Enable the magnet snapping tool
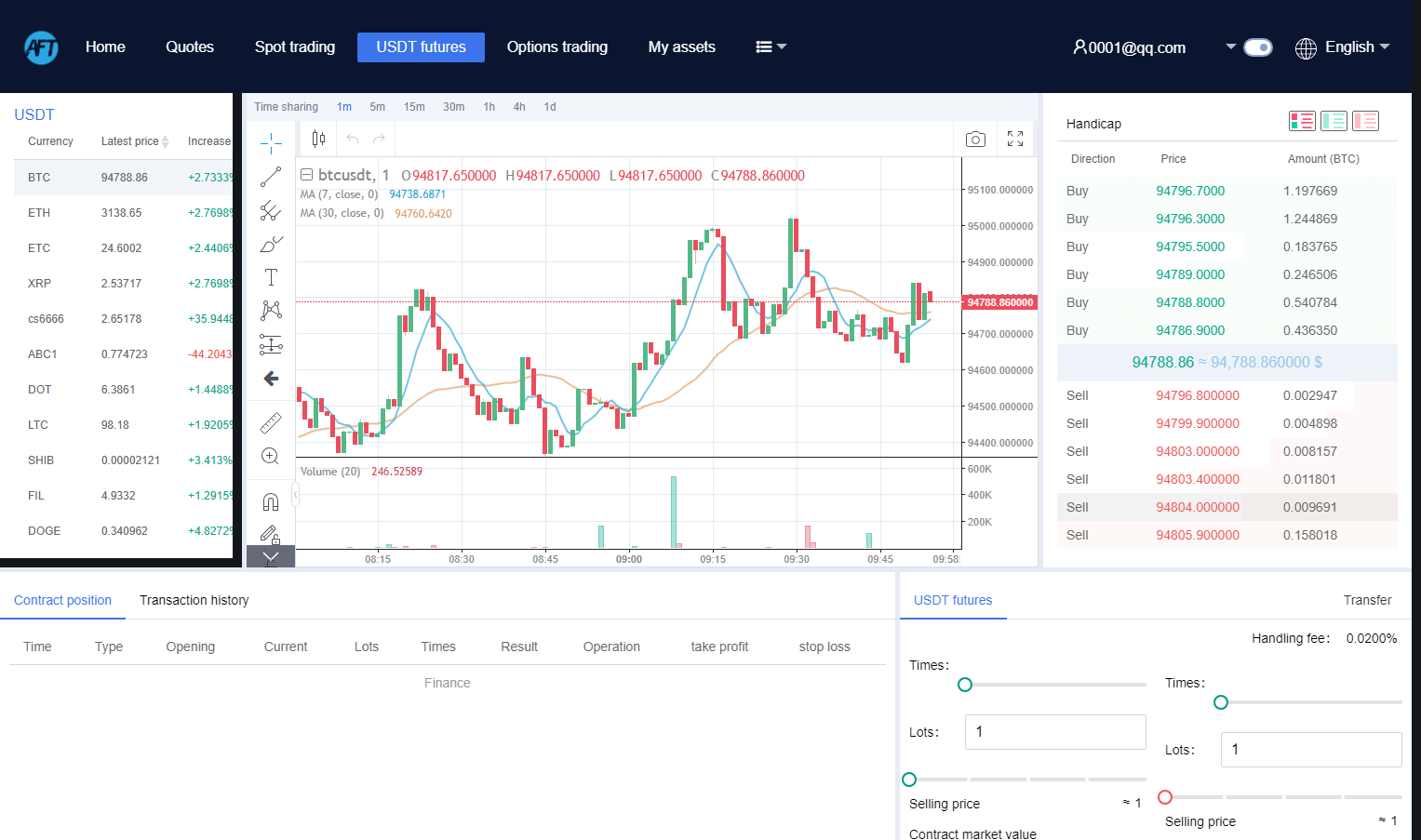 point(271,502)
